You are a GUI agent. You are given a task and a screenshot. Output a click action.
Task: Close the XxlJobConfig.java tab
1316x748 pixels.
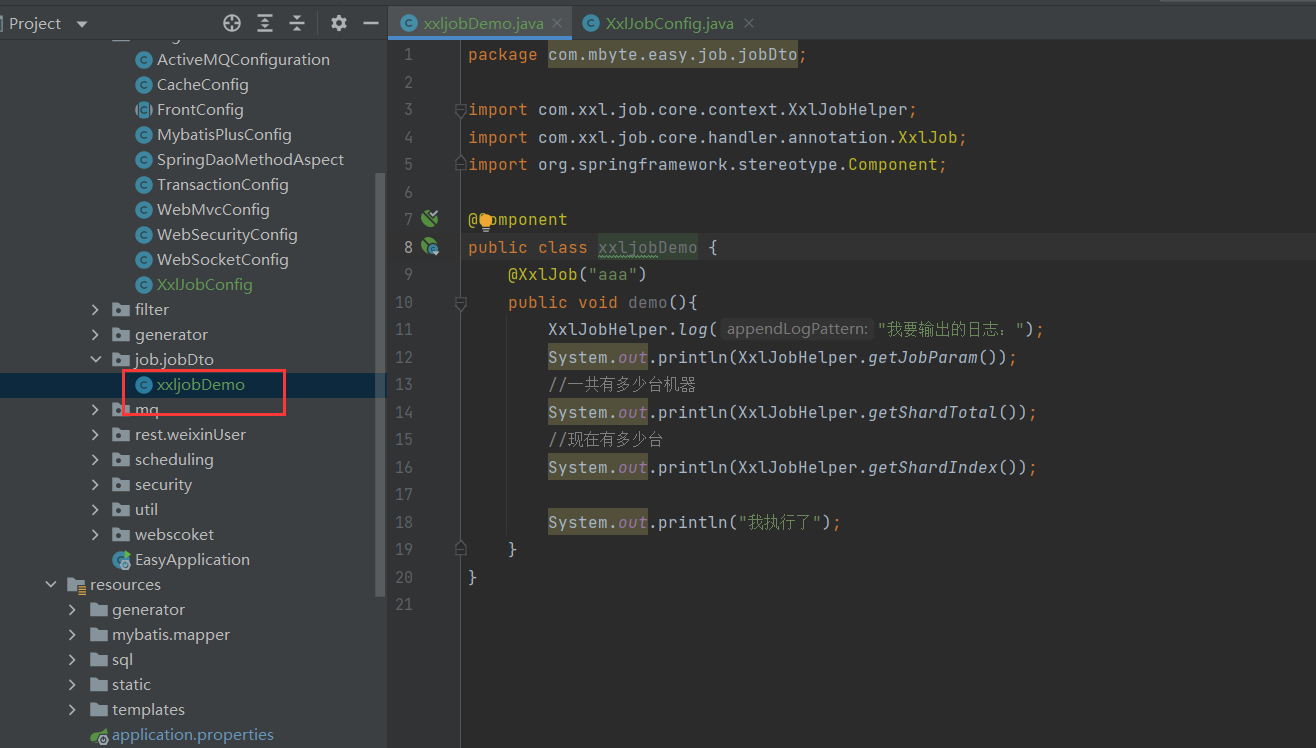tap(749, 23)
